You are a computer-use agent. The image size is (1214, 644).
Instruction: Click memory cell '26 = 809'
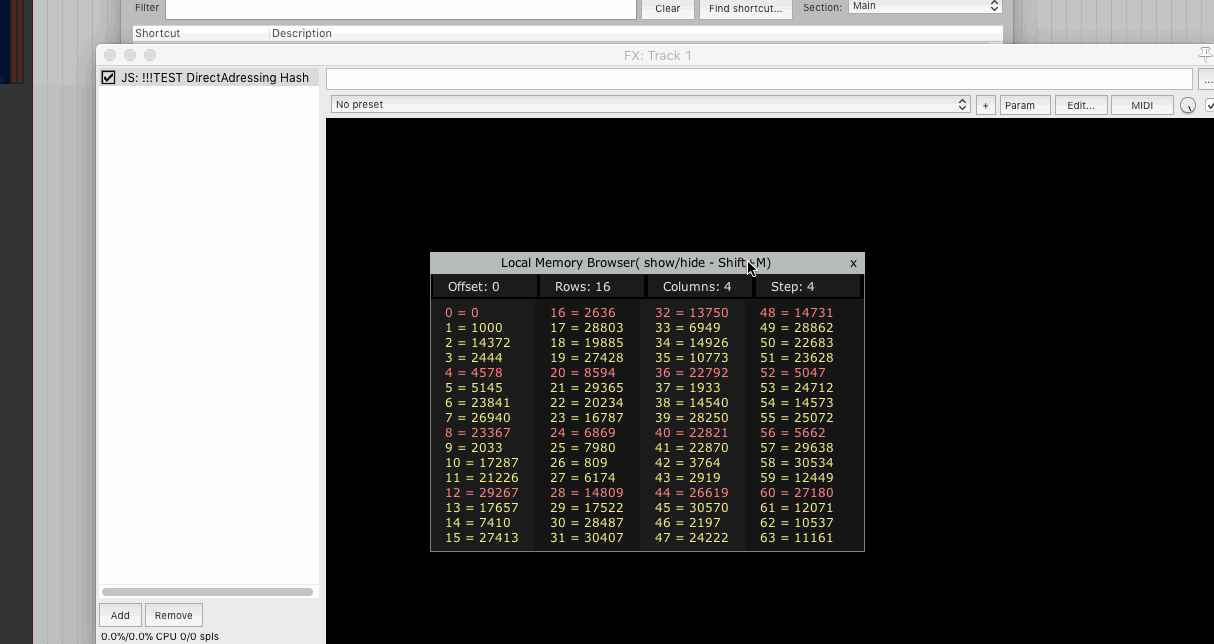click(x=579, y=463)
